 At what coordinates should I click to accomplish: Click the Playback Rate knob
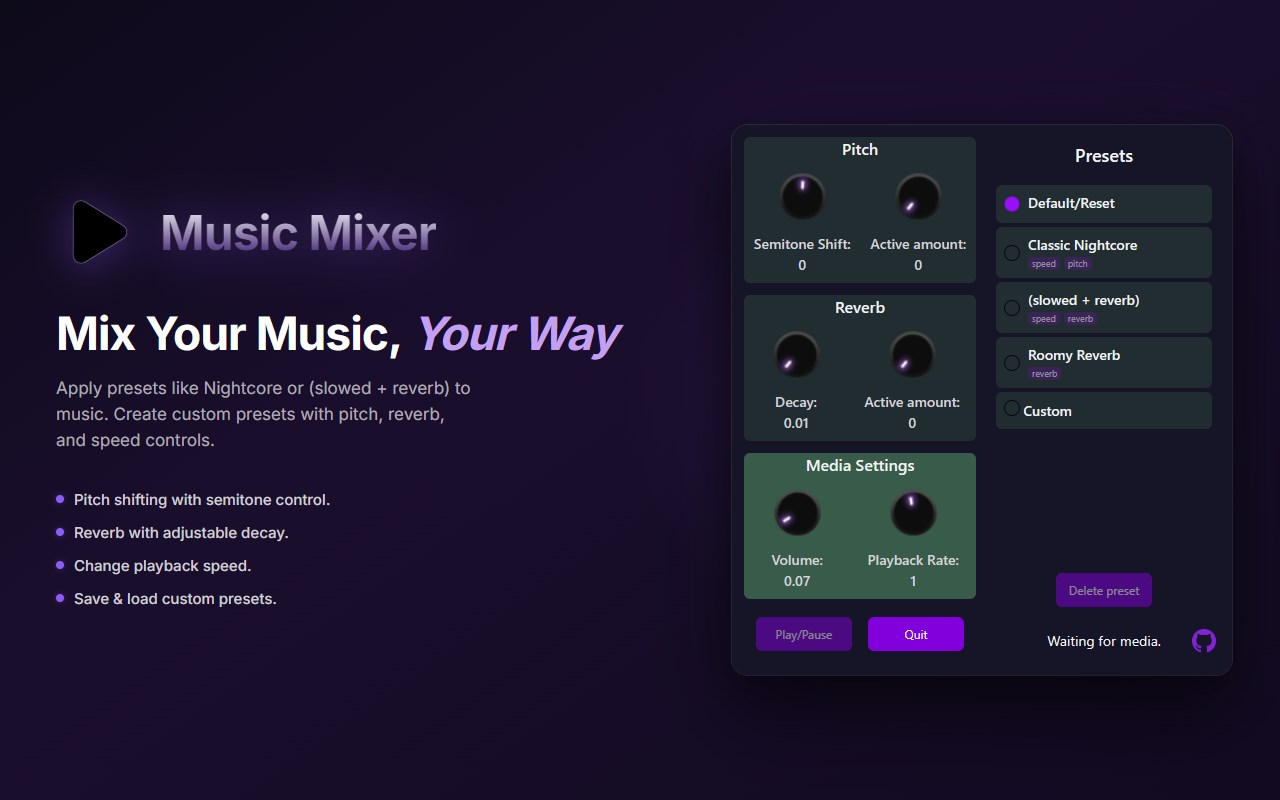912,512
